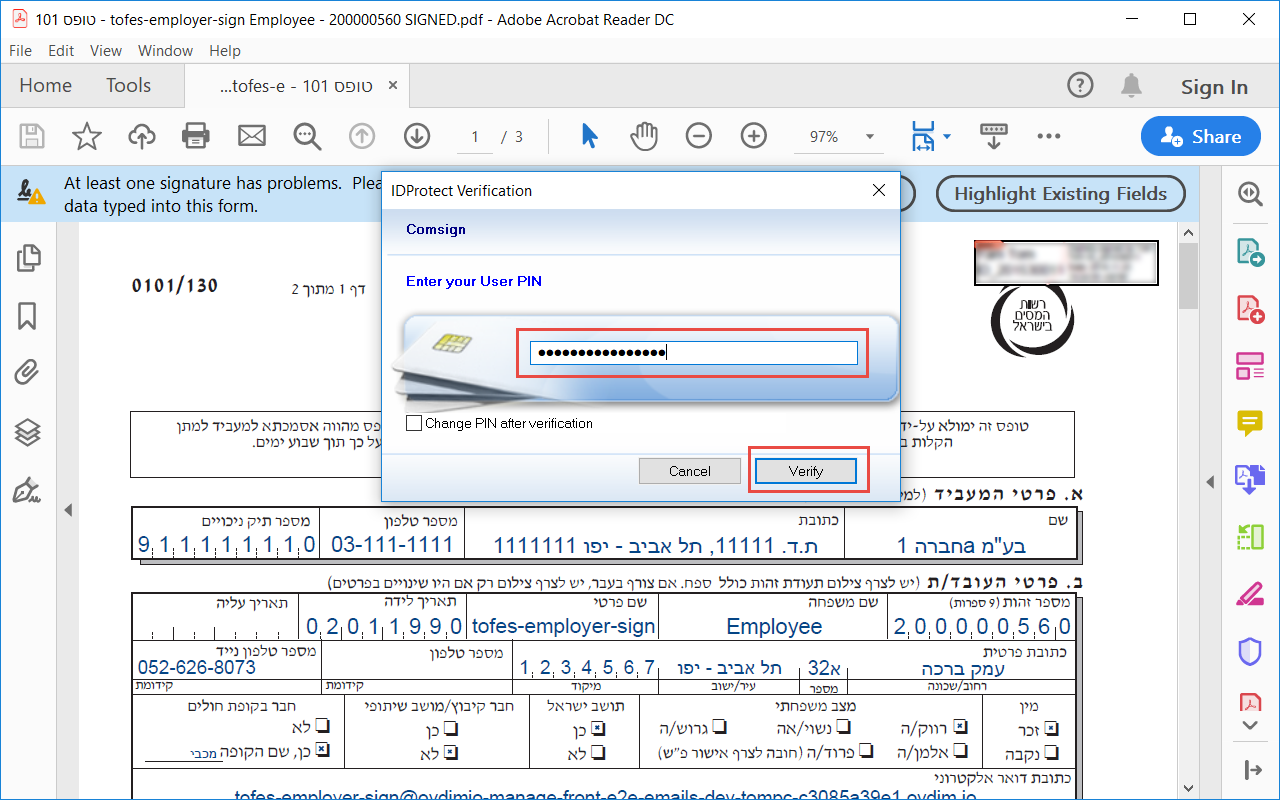
Task: Open the Signatures panel
Action: 27,491
